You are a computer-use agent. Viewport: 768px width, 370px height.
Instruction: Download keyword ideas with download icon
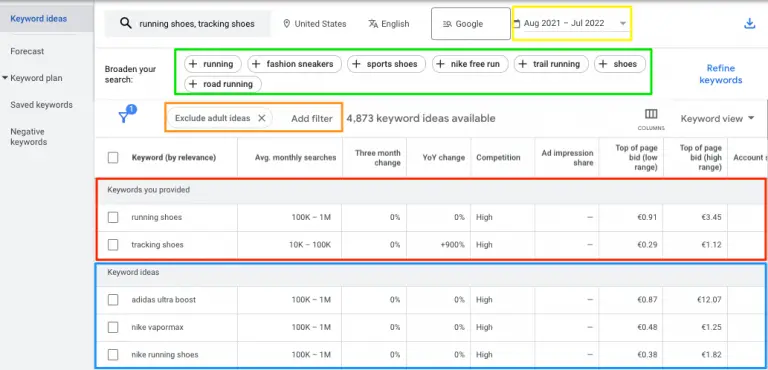pyautogui.click(x=749, y=24)
